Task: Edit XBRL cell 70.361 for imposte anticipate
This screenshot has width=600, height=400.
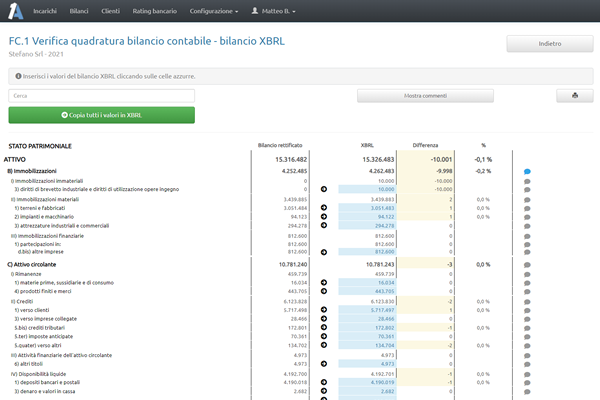Action: pos(367,336)
